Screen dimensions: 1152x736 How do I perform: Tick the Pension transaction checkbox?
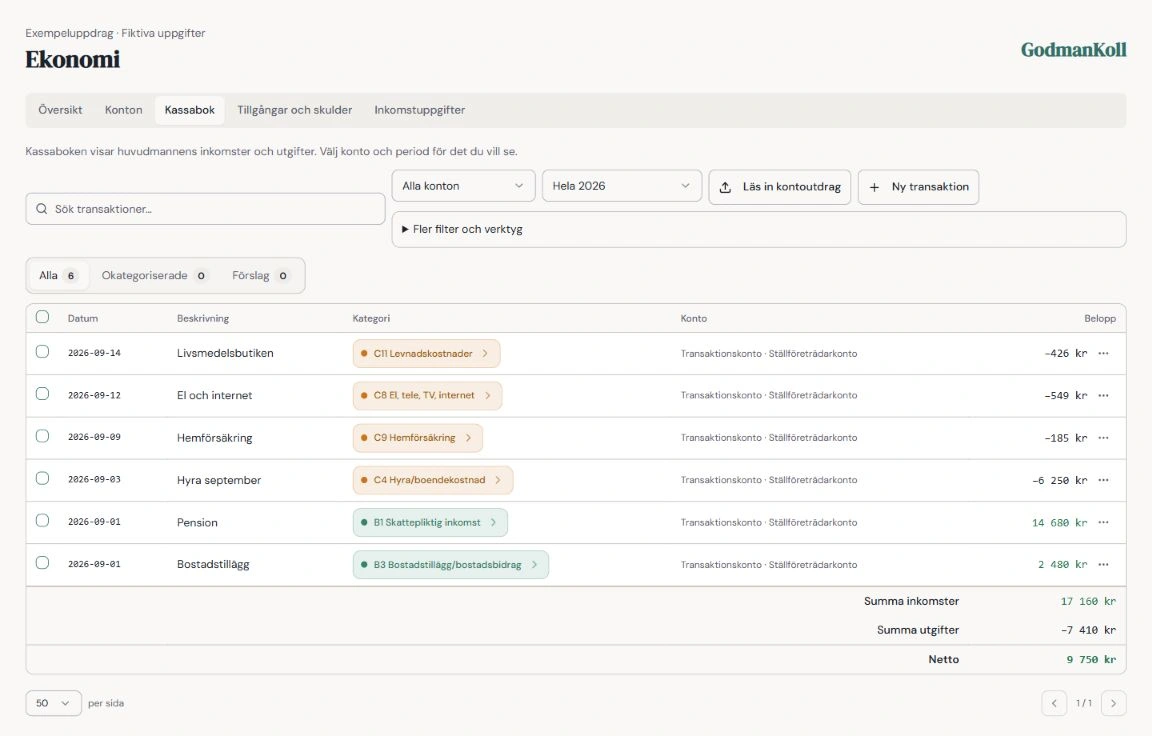coord(43,521)
